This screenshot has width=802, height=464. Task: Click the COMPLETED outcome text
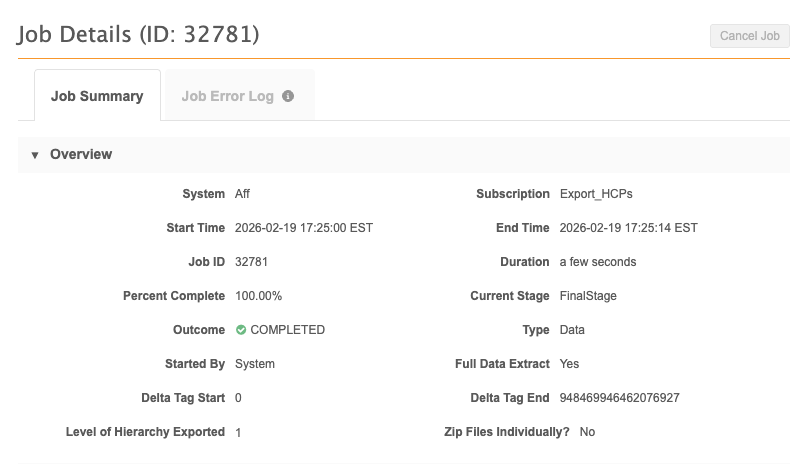click(x=287, y=330)
